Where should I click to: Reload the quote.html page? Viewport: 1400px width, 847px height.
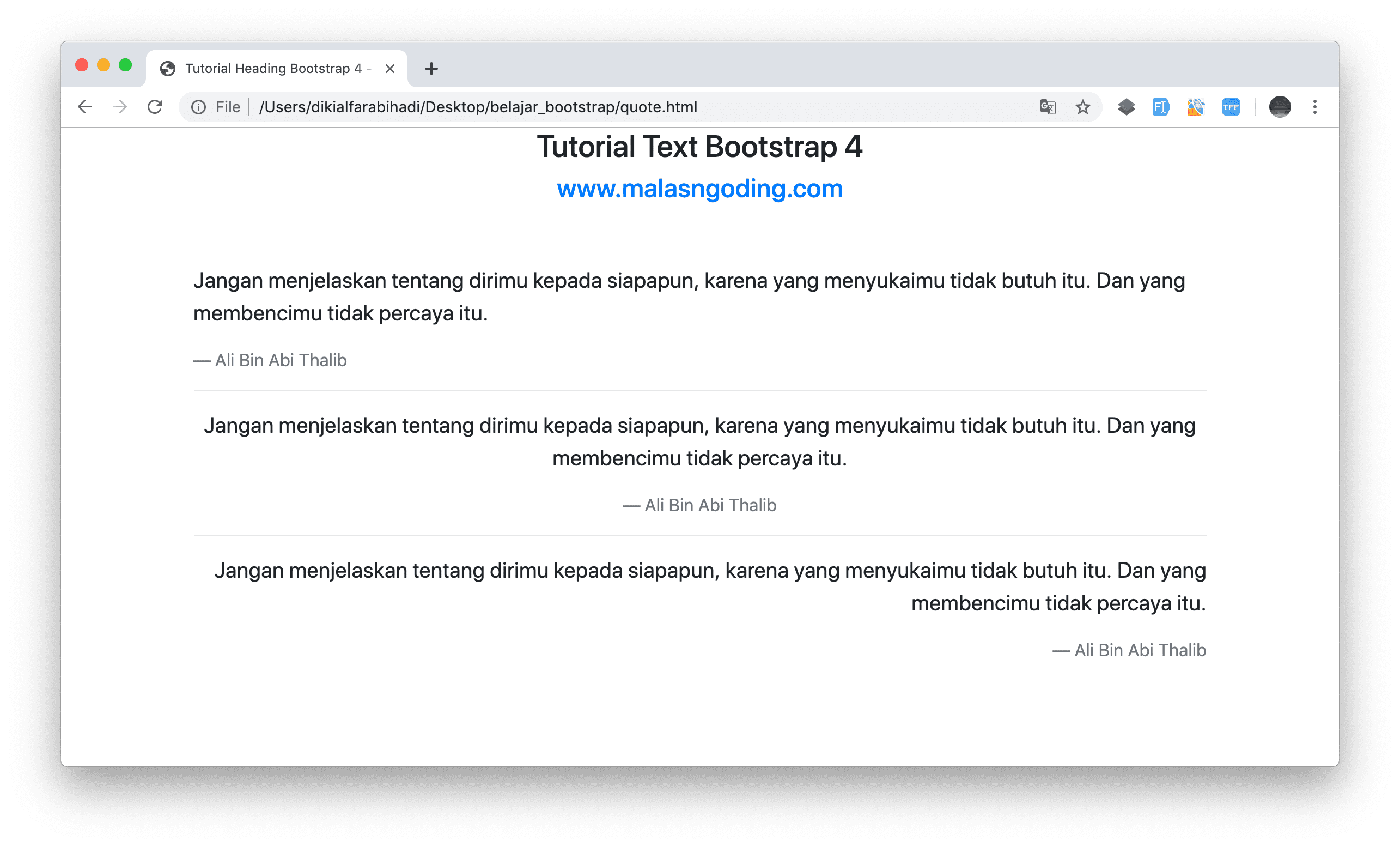coord(155,107)
